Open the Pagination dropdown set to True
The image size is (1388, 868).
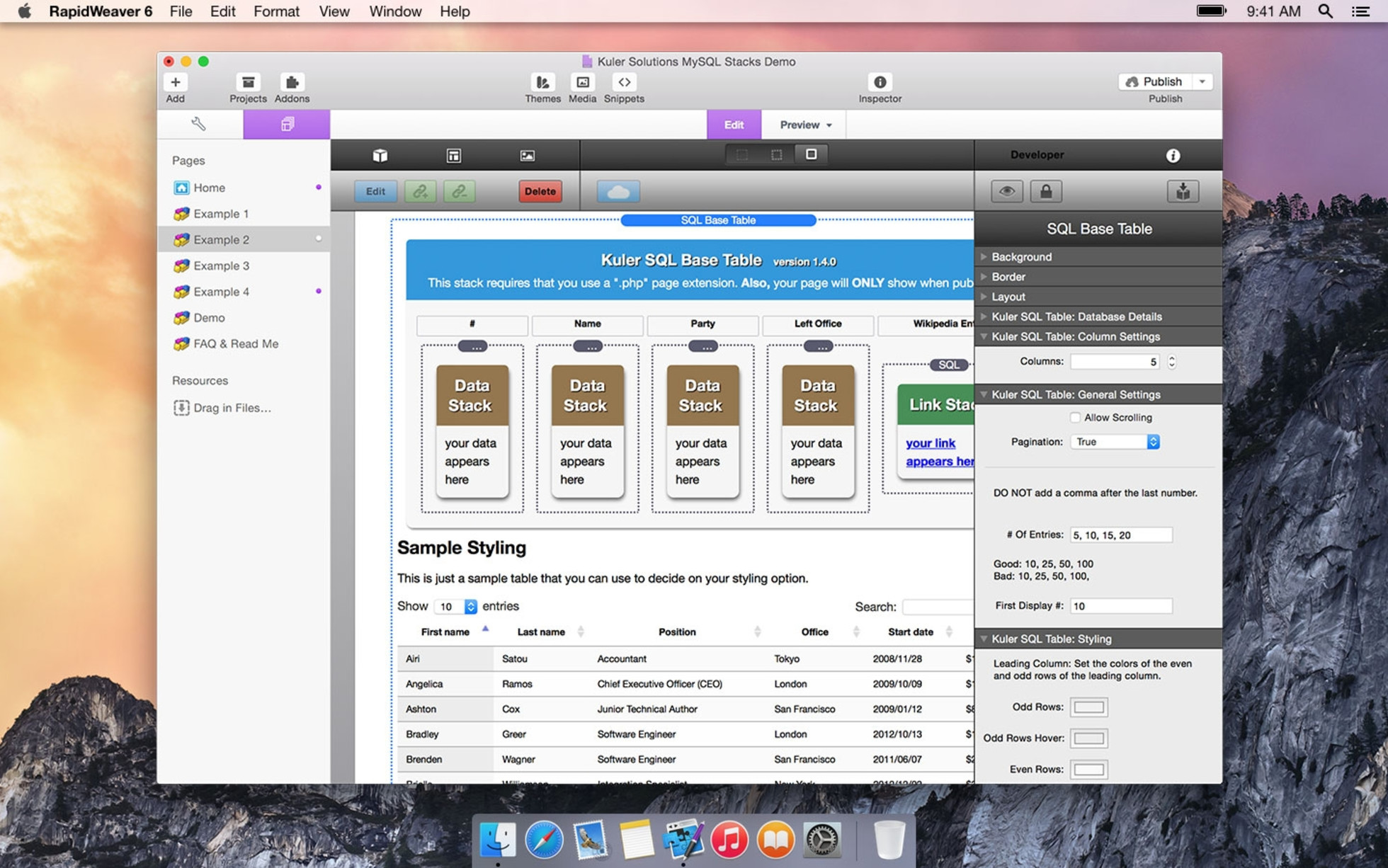coord(1115,441)
